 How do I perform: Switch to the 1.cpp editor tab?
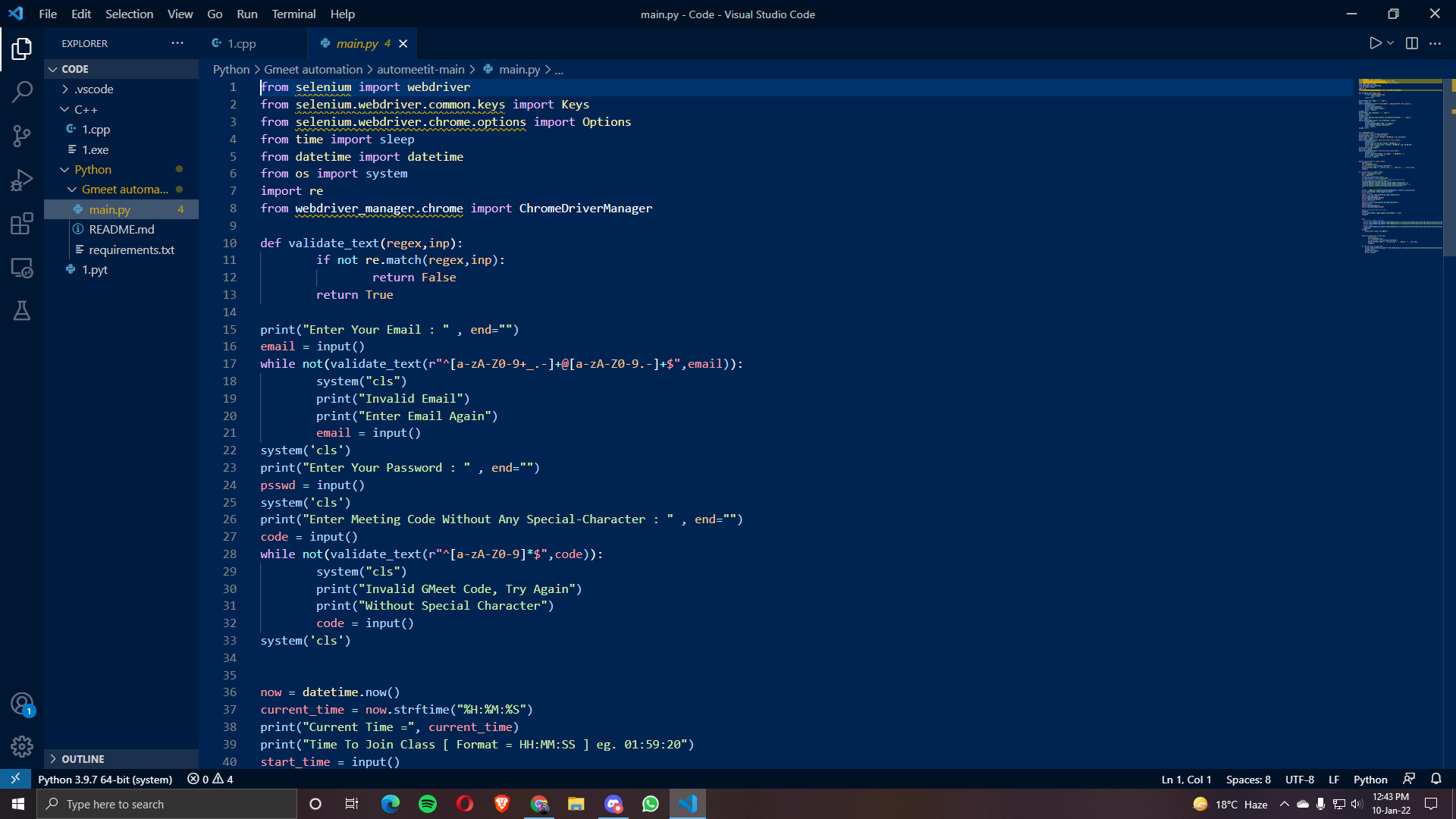tap(241, 44)
